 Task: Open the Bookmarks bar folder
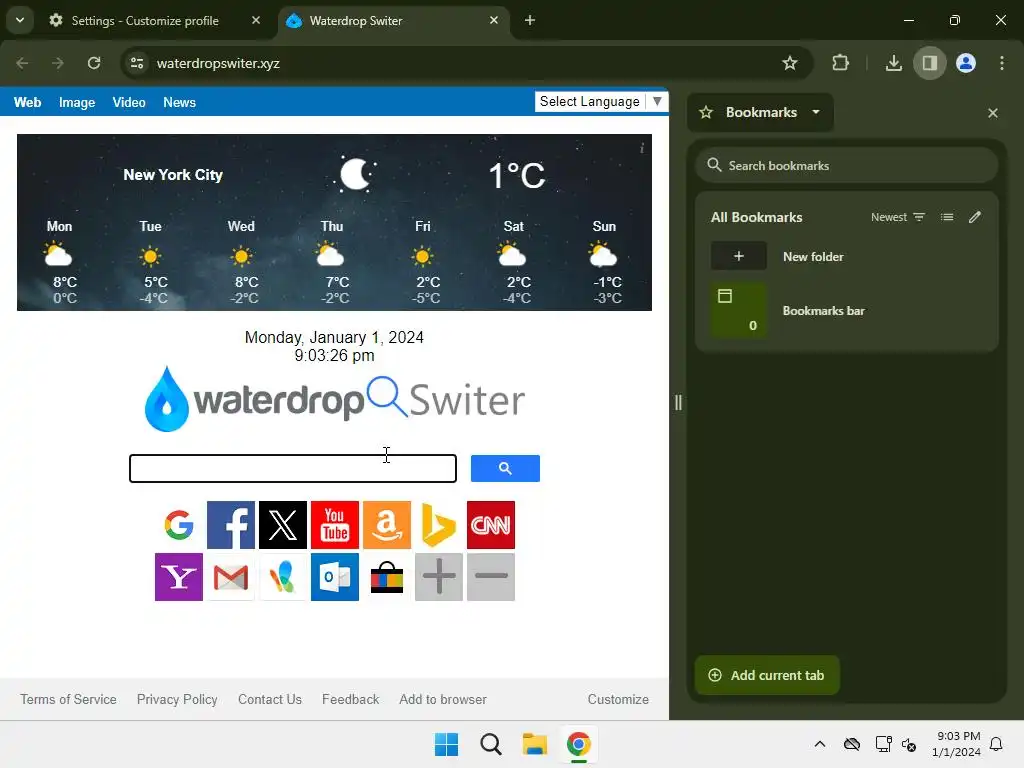coord(846,311)
